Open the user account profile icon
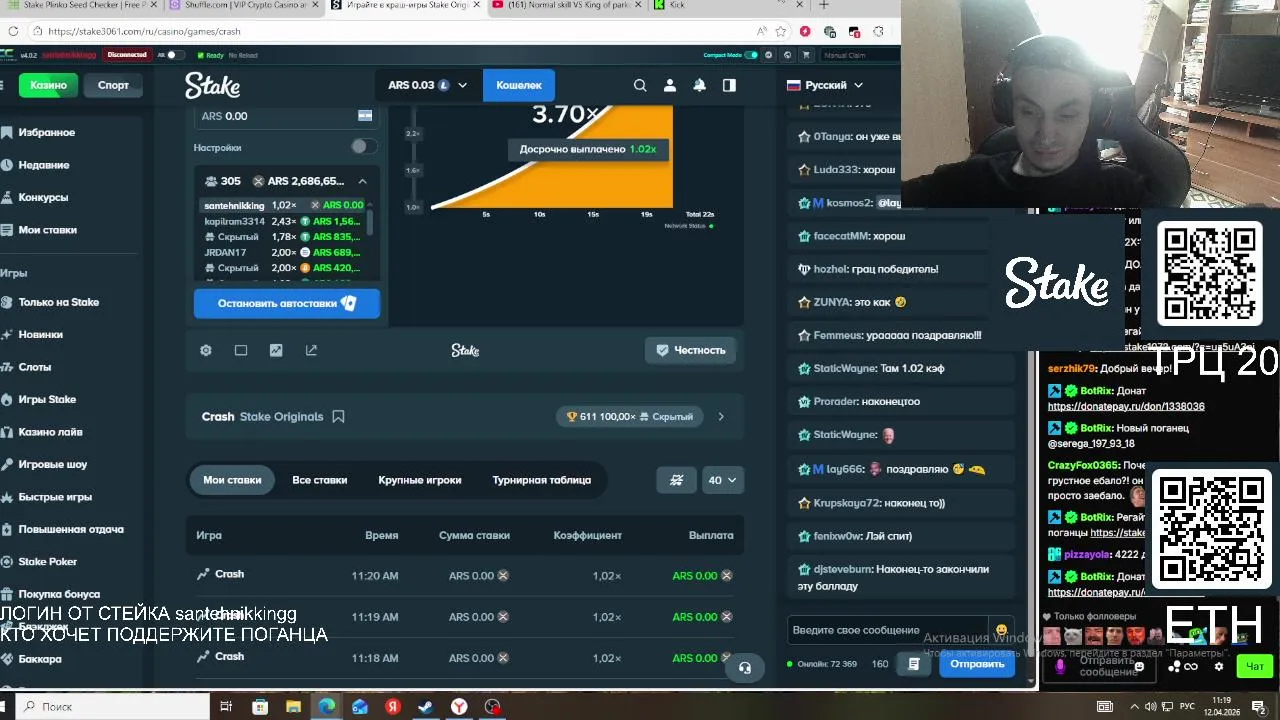Screen dimensions: 1280x720 (x=670, y=85)
